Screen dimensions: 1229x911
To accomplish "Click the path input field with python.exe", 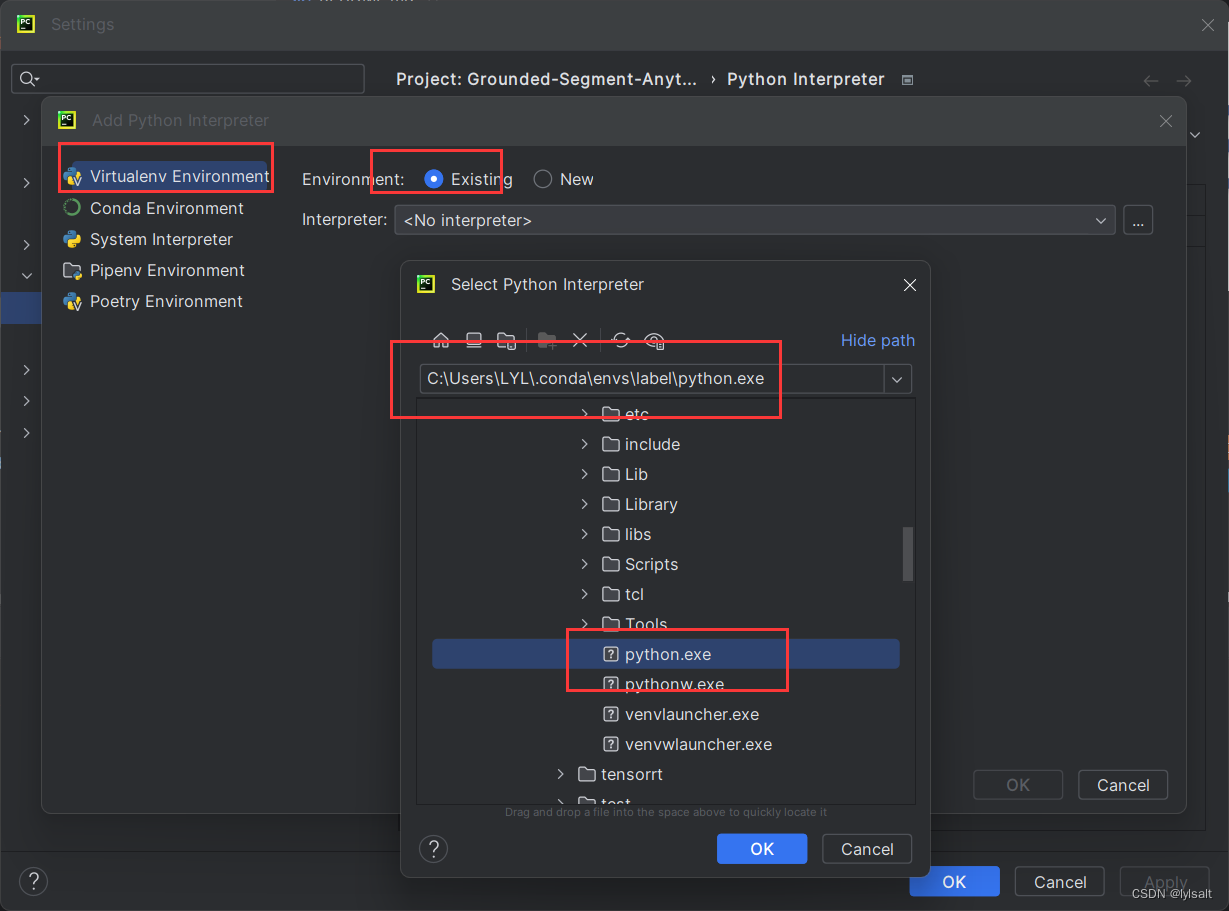I will [652, 379].
